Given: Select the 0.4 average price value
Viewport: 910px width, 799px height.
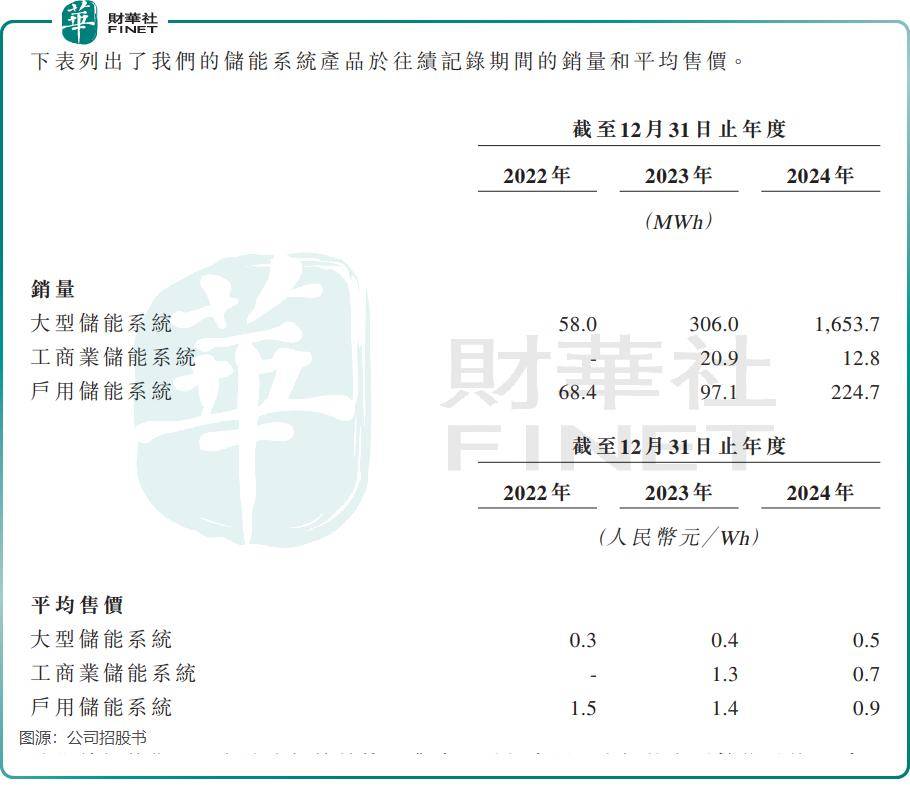Looking at the screenshot, I should 724,640.
